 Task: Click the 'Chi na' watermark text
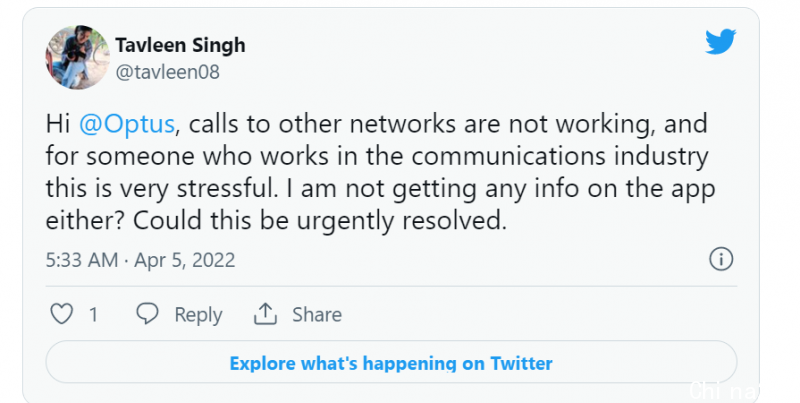point(722,390)
